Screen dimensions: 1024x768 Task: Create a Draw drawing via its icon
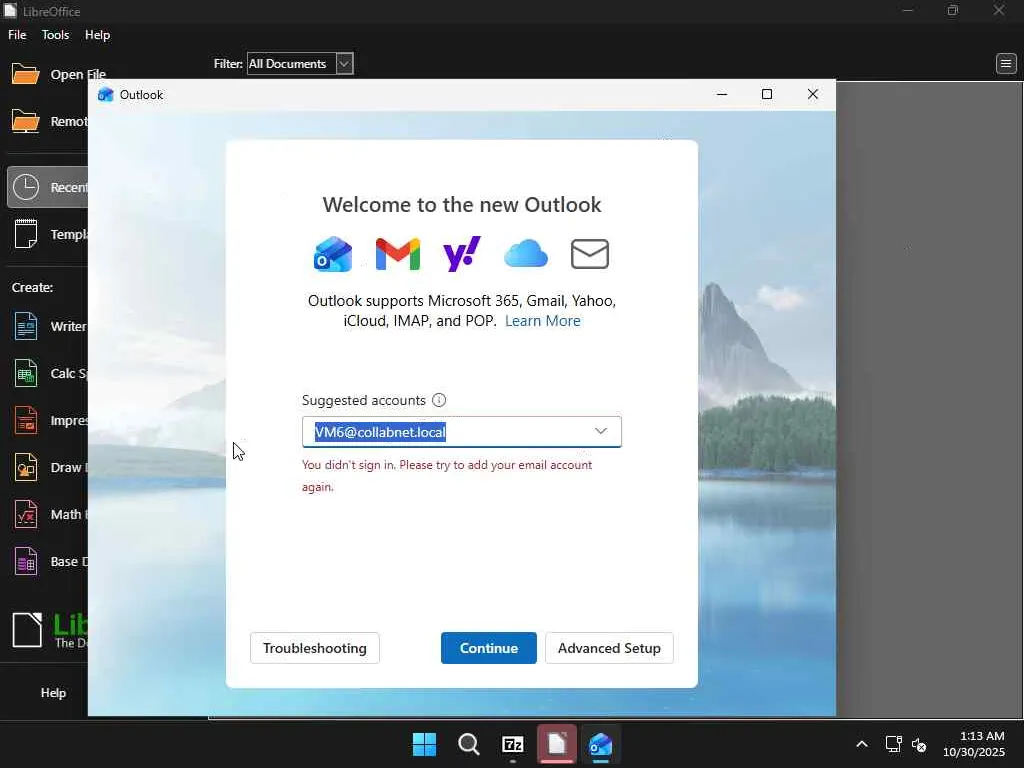(25, 467)
